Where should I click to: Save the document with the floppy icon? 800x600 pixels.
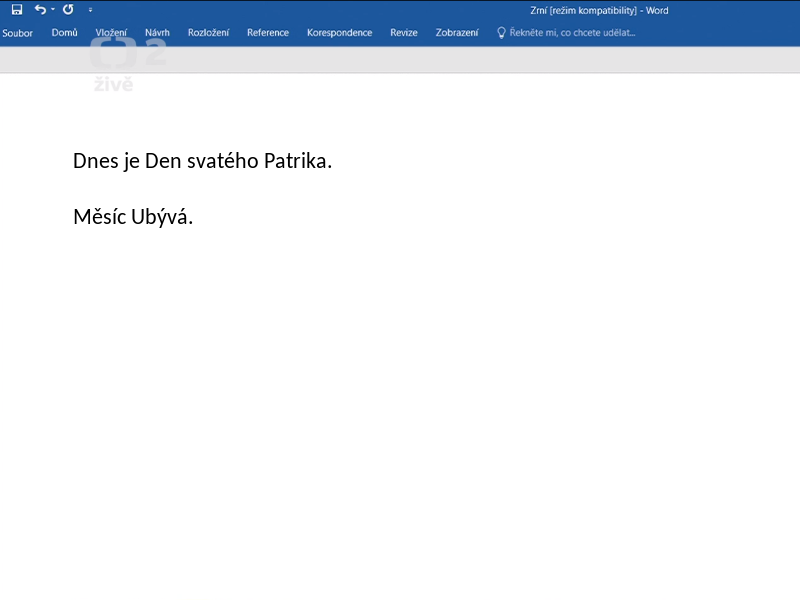pyautogui.click(x=17, y=10)
